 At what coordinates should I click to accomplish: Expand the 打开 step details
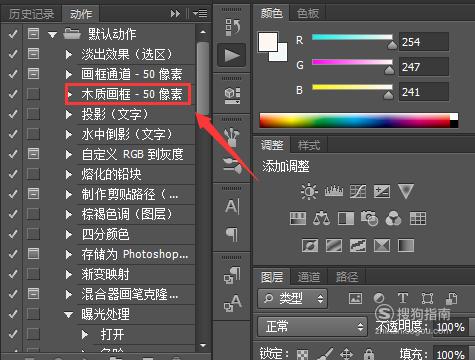[85, 334]
